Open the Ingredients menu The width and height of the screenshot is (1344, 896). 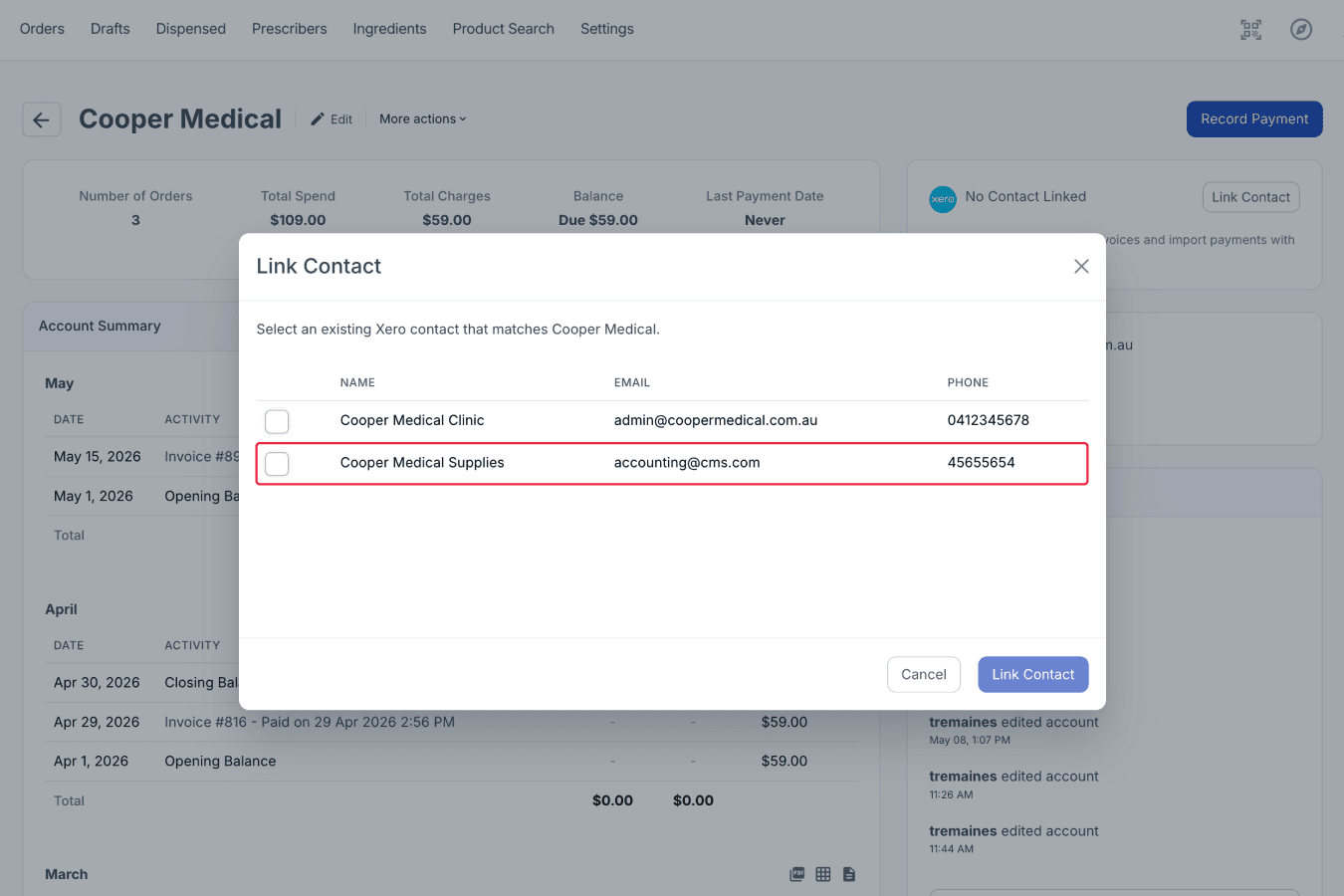pyautogui.click(x=389, y=29)
